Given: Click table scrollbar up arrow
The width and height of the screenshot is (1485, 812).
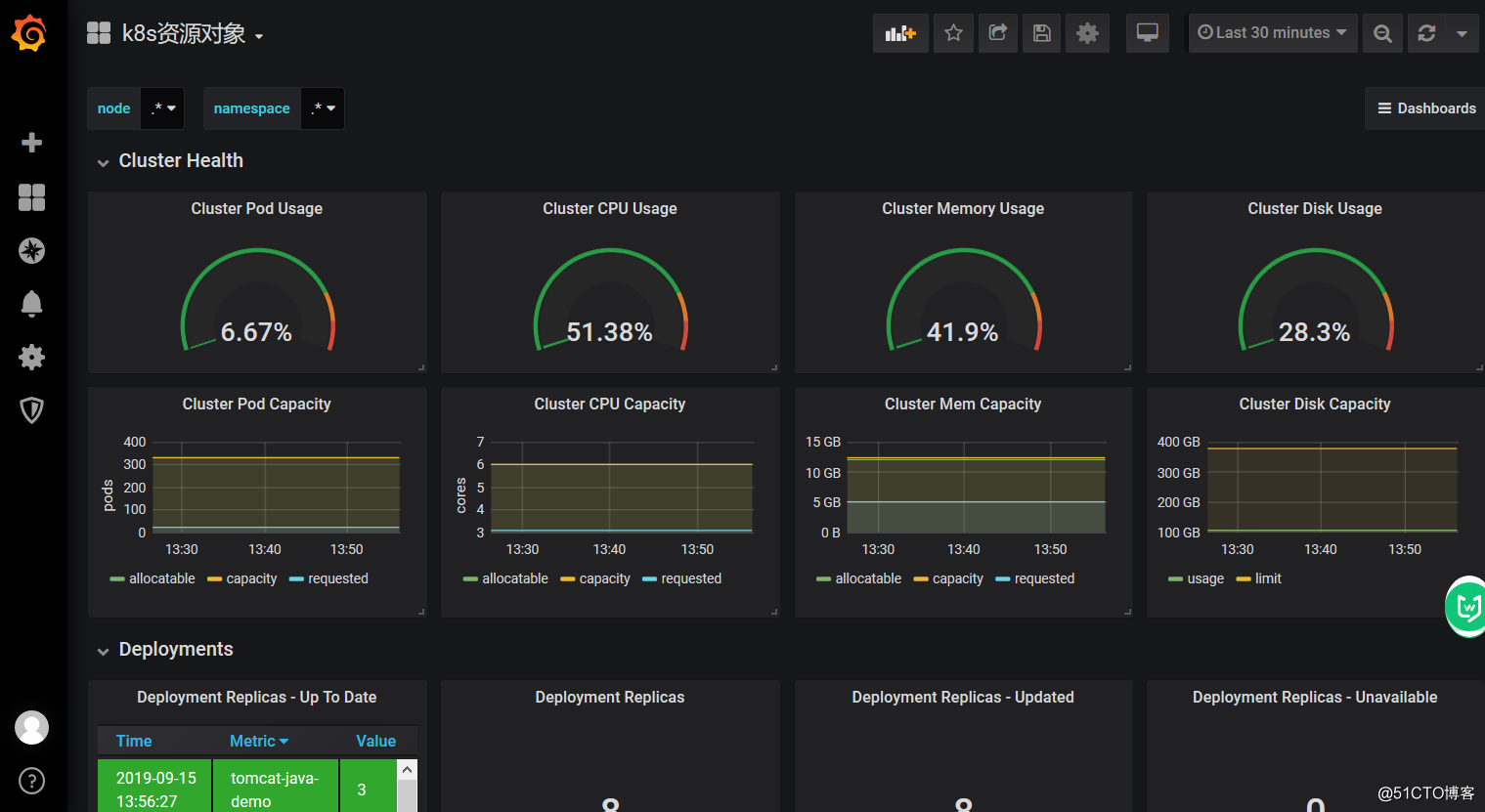Looking at the screenshot, I should tap(408, 770).
